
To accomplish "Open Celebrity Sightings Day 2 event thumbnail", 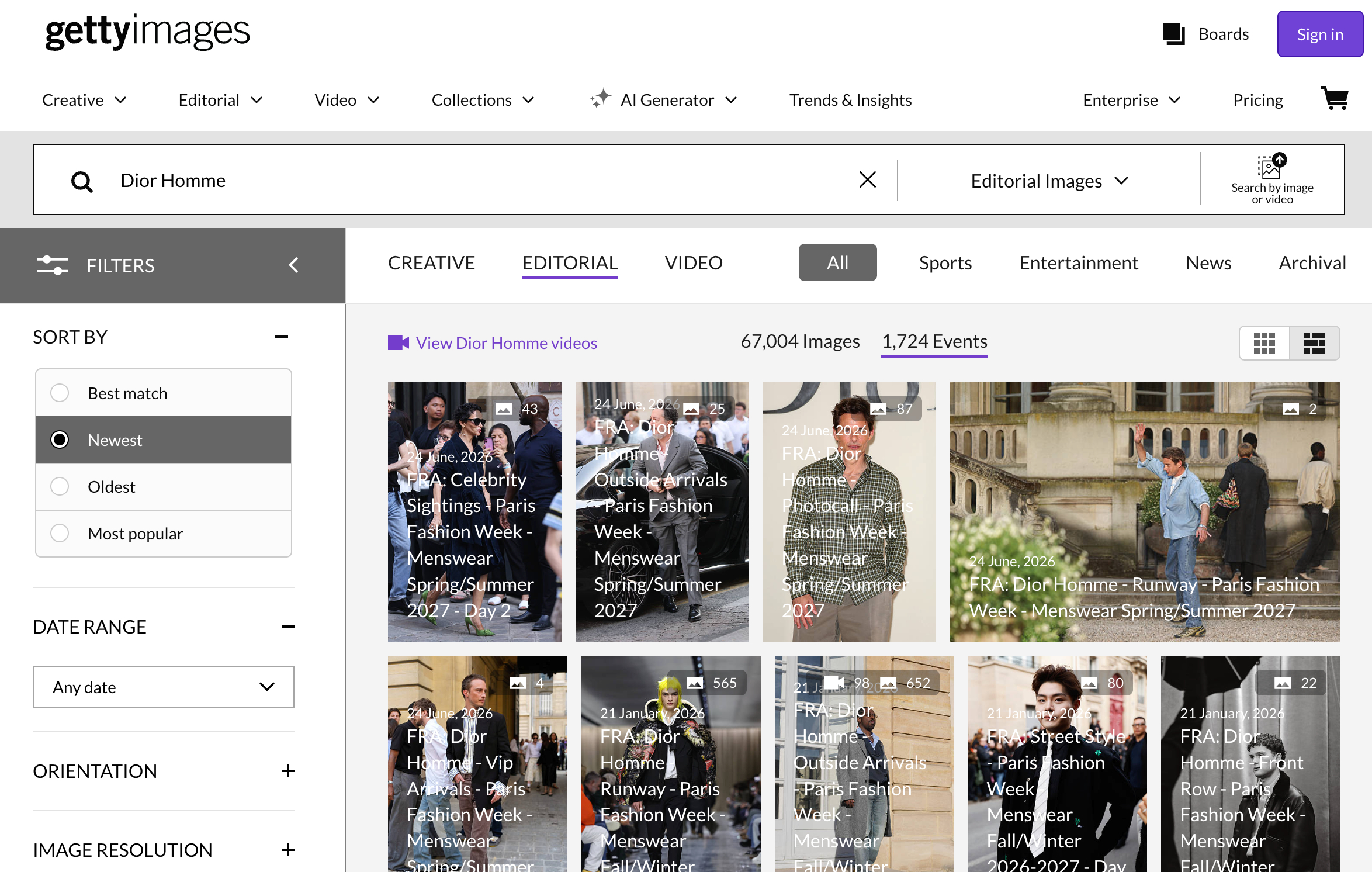I will (x=474, y=511).
